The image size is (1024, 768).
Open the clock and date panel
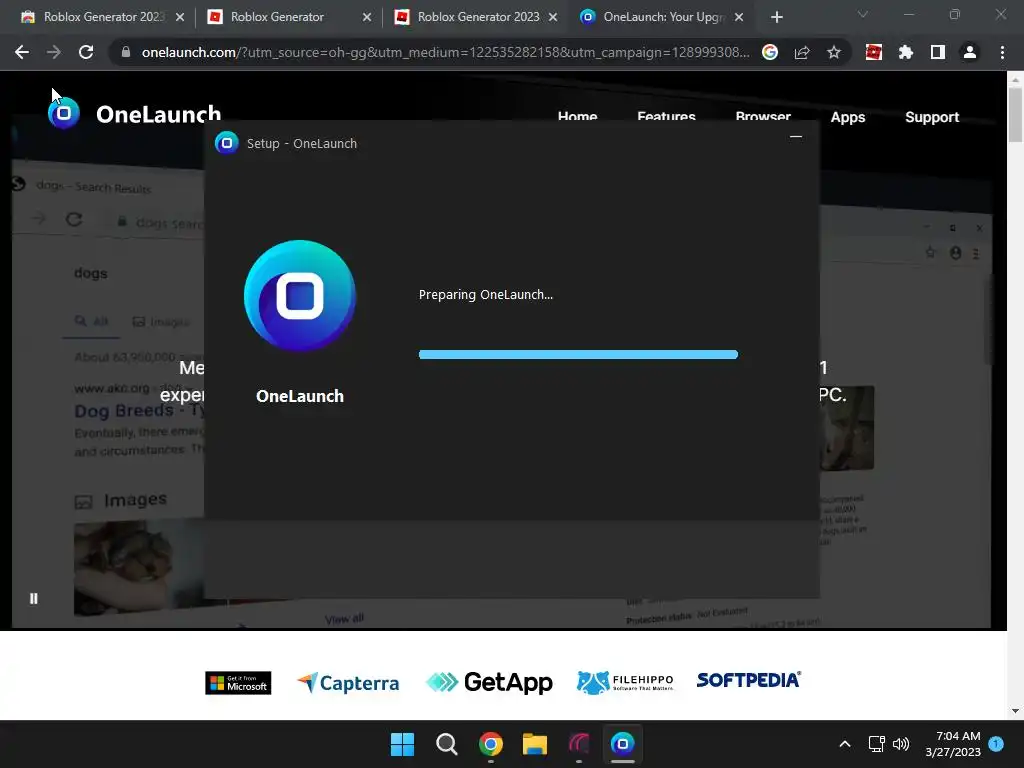(x=953, y=744)
